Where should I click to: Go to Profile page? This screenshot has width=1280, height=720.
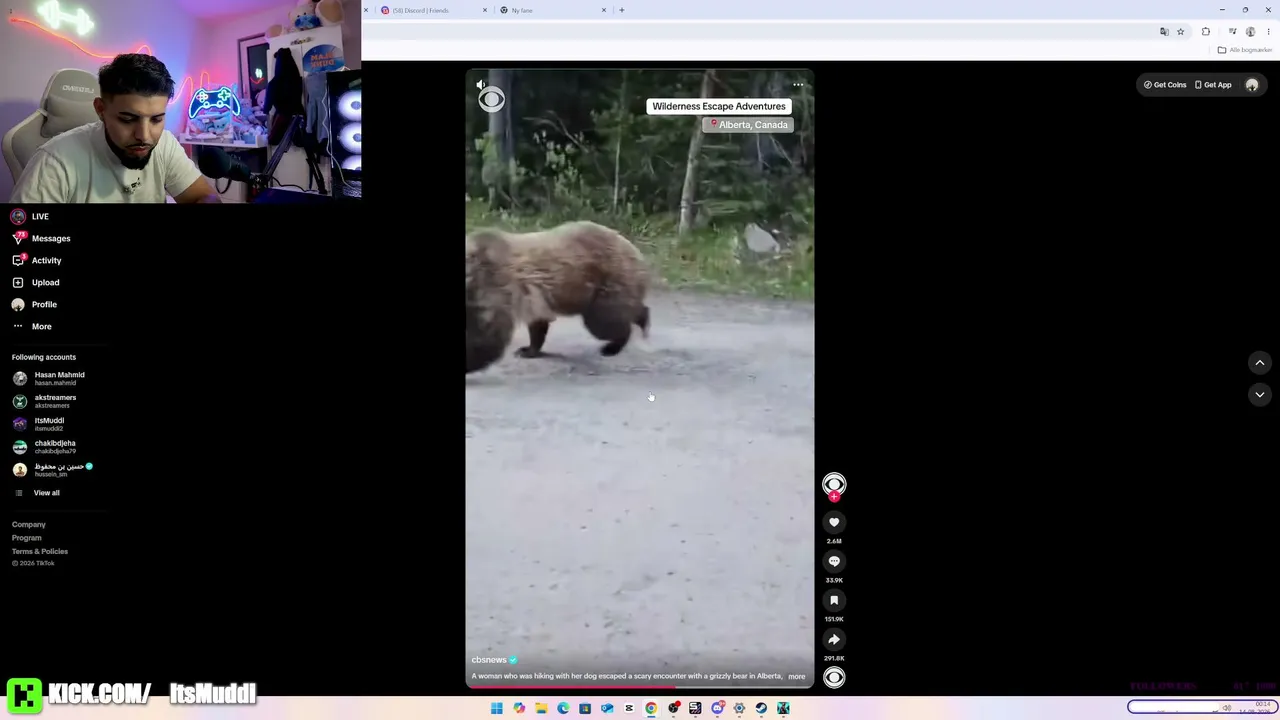click(x=35, y=304)
